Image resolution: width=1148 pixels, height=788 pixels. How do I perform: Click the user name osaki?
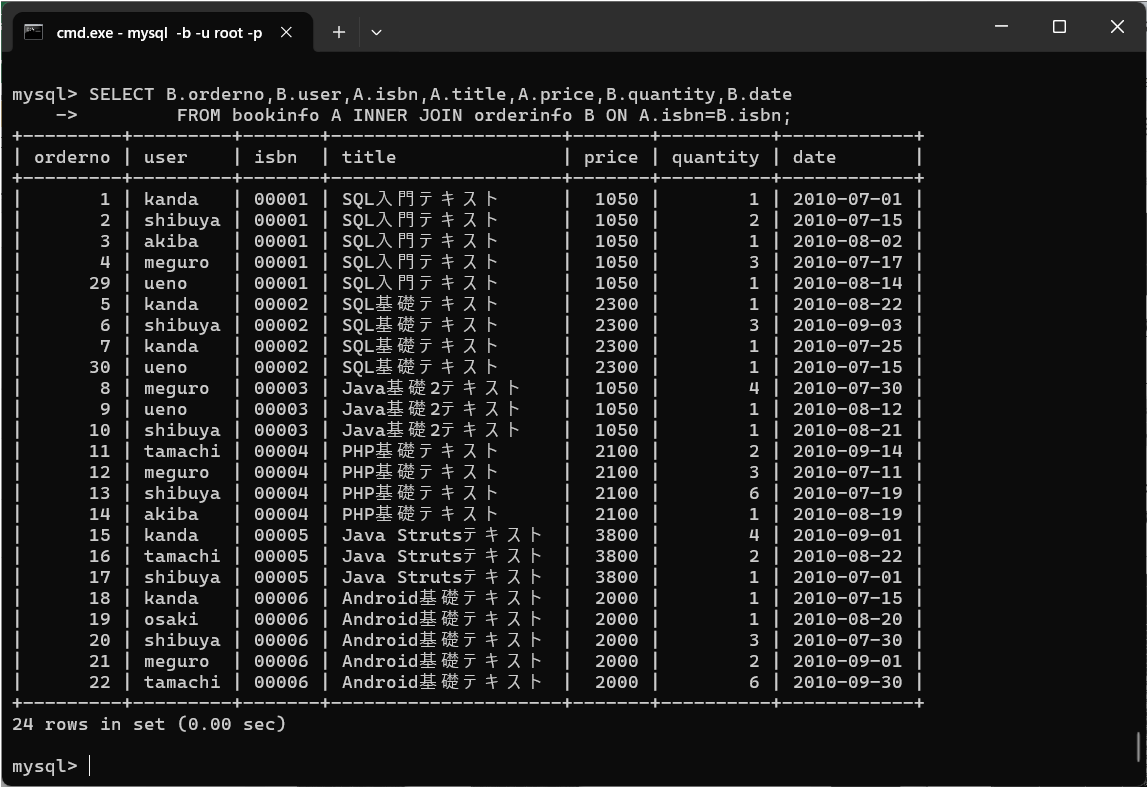pos(171,619)
